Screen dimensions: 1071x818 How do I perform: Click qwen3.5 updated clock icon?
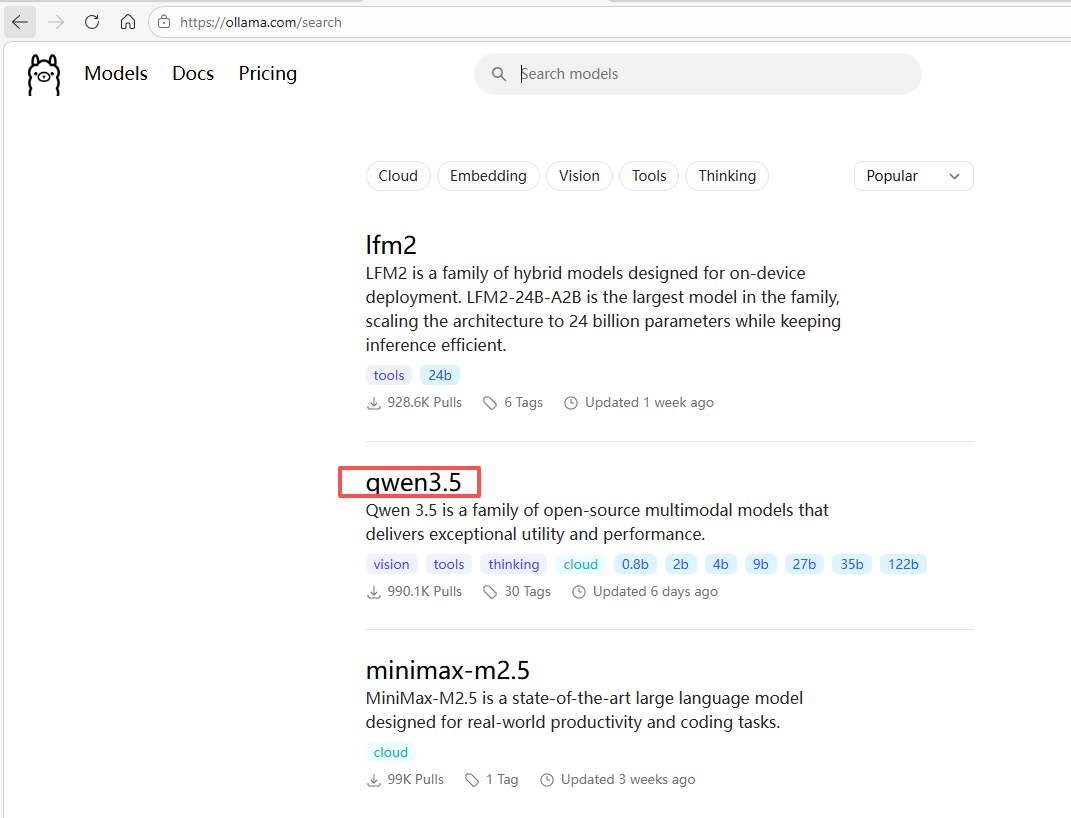tap(579, 592)
